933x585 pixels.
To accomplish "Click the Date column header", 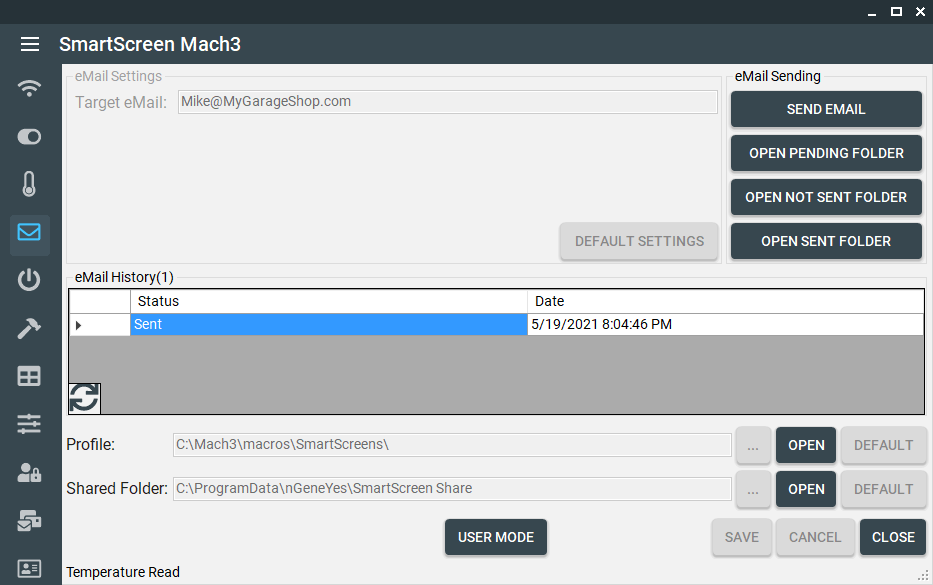I will [725, 301].
